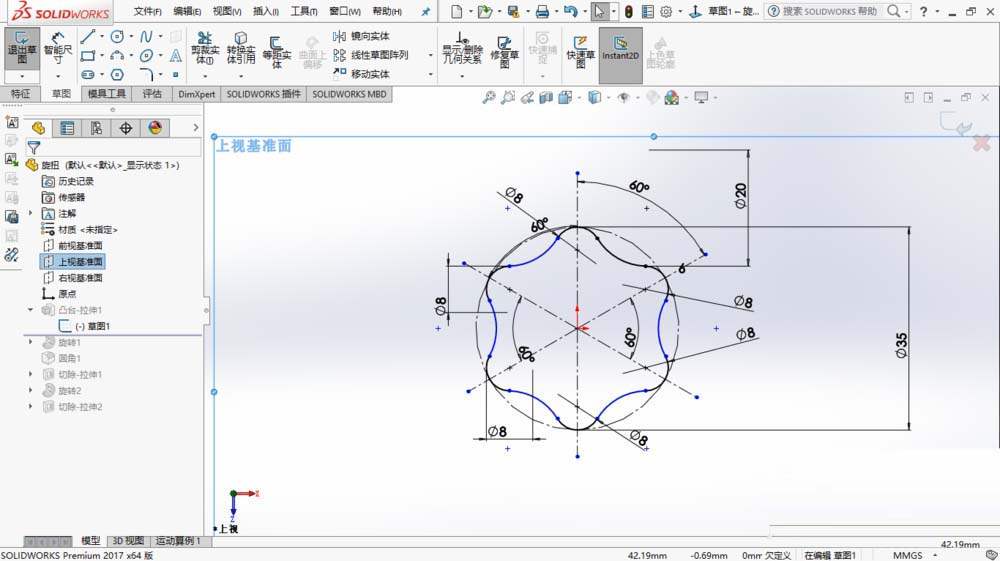Open the 文件 file menu
This screenshot has height=561, width=1000.
click(x=147, y=11)
